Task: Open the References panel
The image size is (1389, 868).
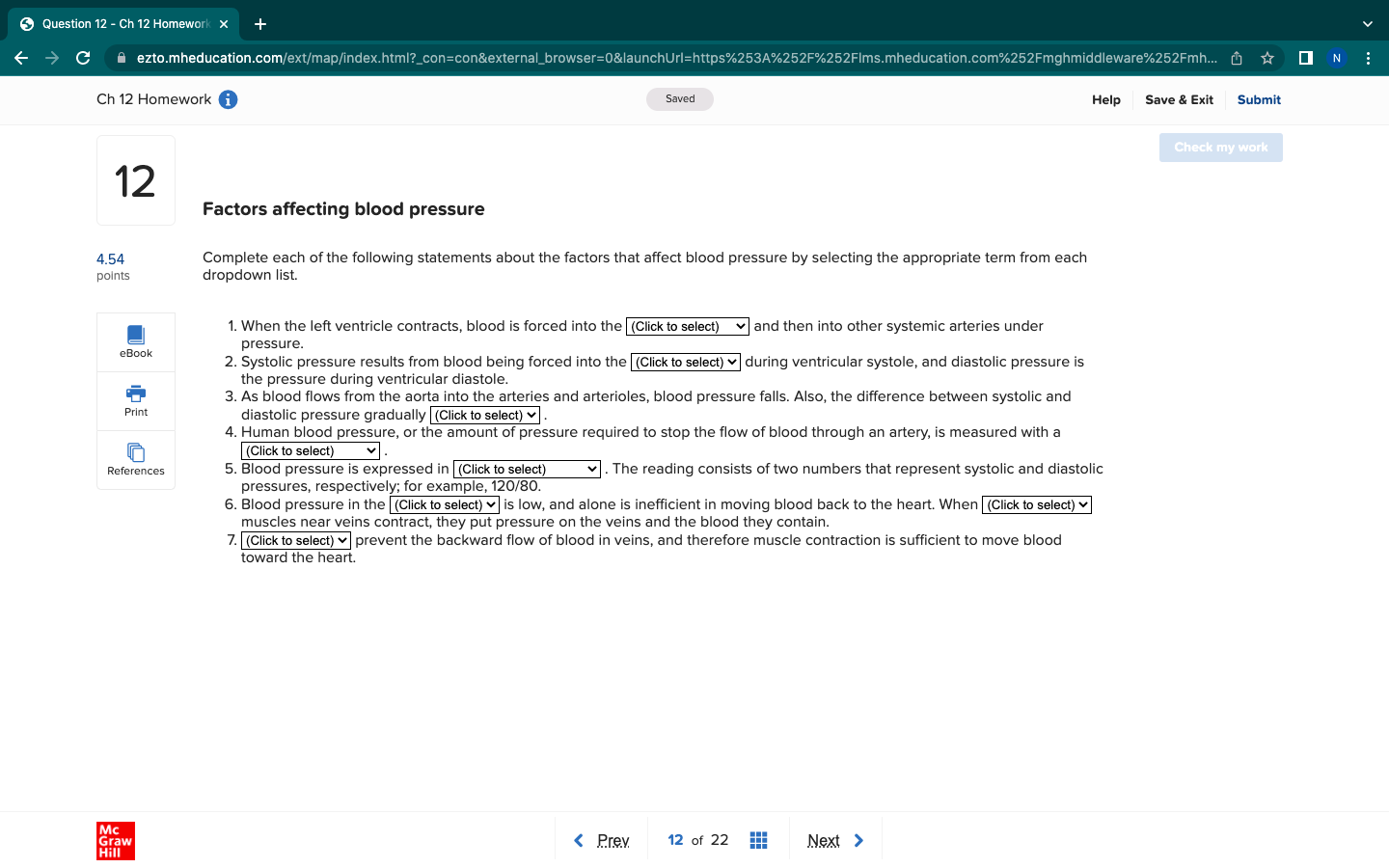Action: [136, 460]
